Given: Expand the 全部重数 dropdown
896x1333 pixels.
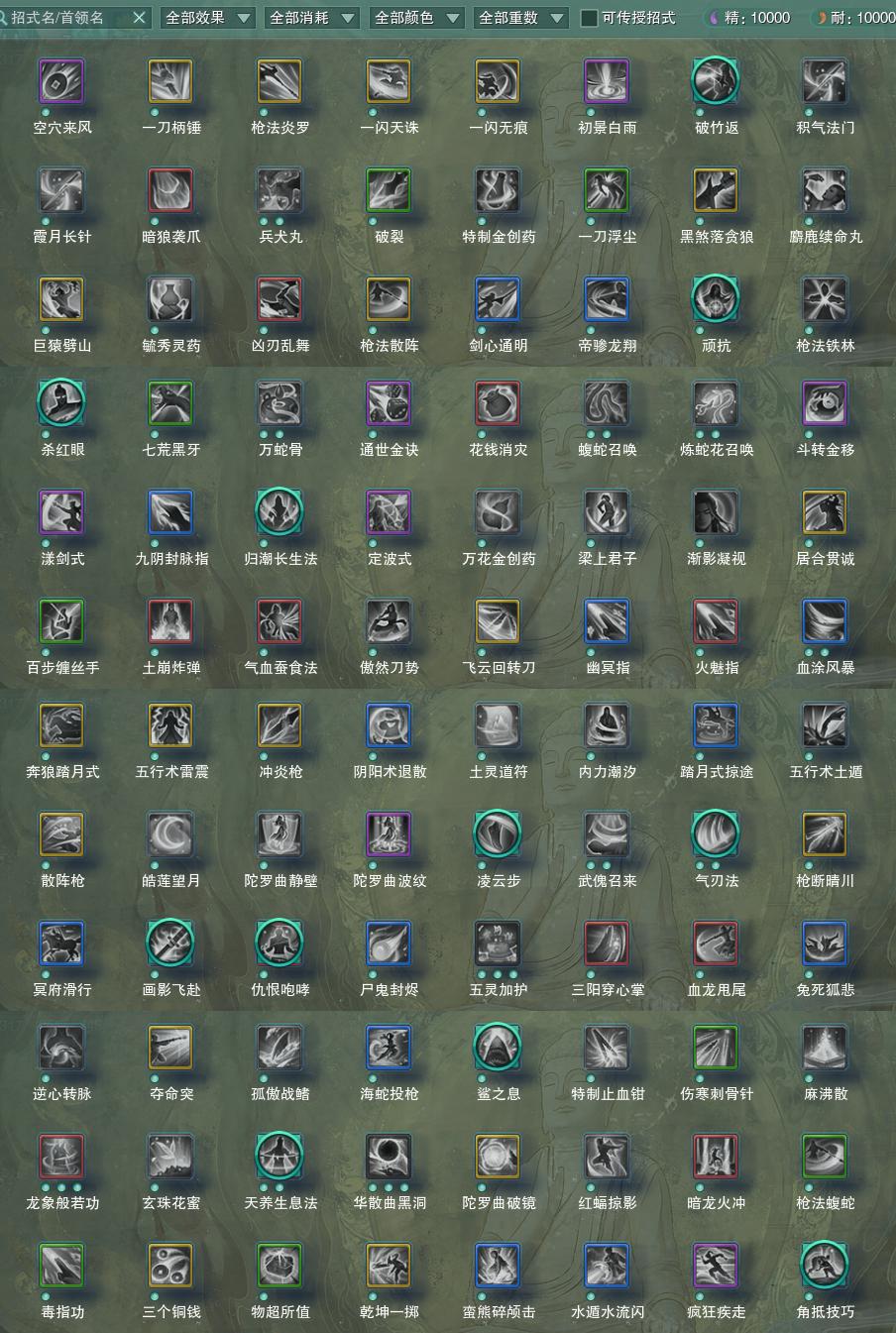Looking at the screenshot, I should point(520,18).
